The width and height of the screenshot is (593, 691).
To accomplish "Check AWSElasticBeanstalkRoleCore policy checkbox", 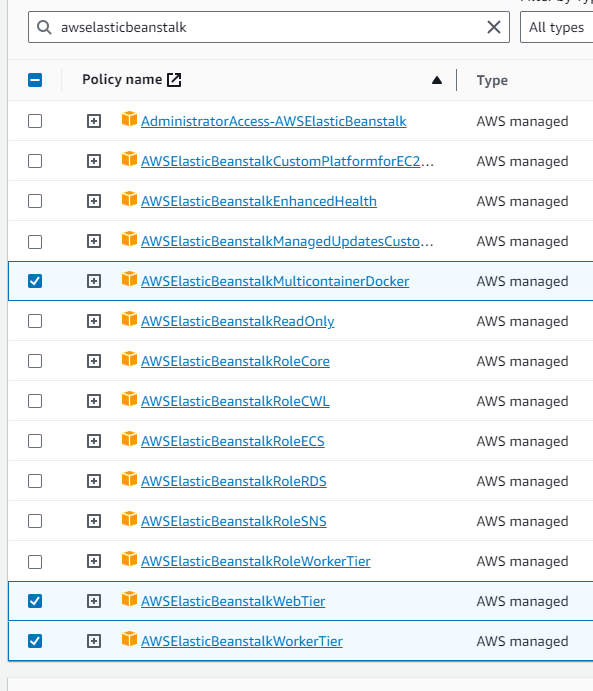I will (35, 361).
